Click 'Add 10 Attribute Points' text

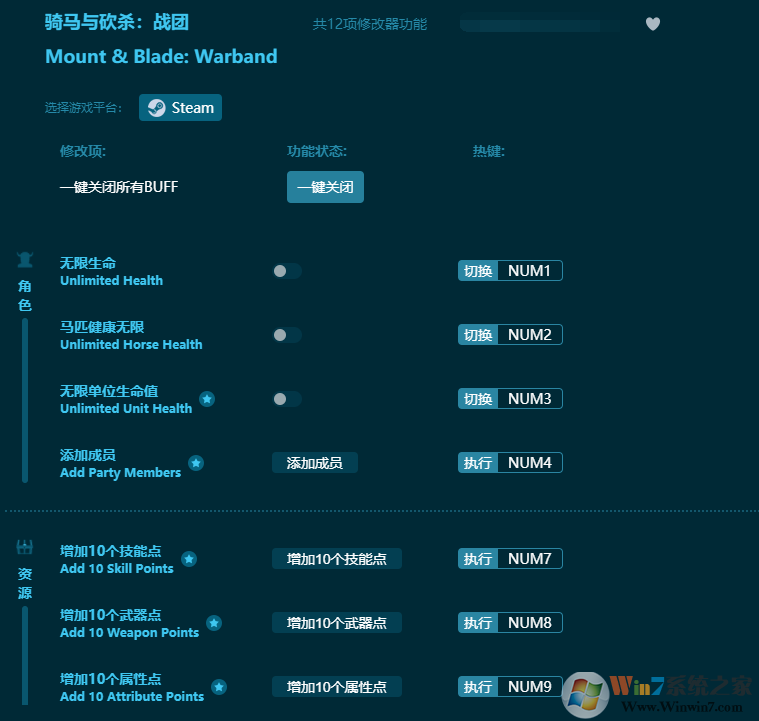click(x=132, y=696)
